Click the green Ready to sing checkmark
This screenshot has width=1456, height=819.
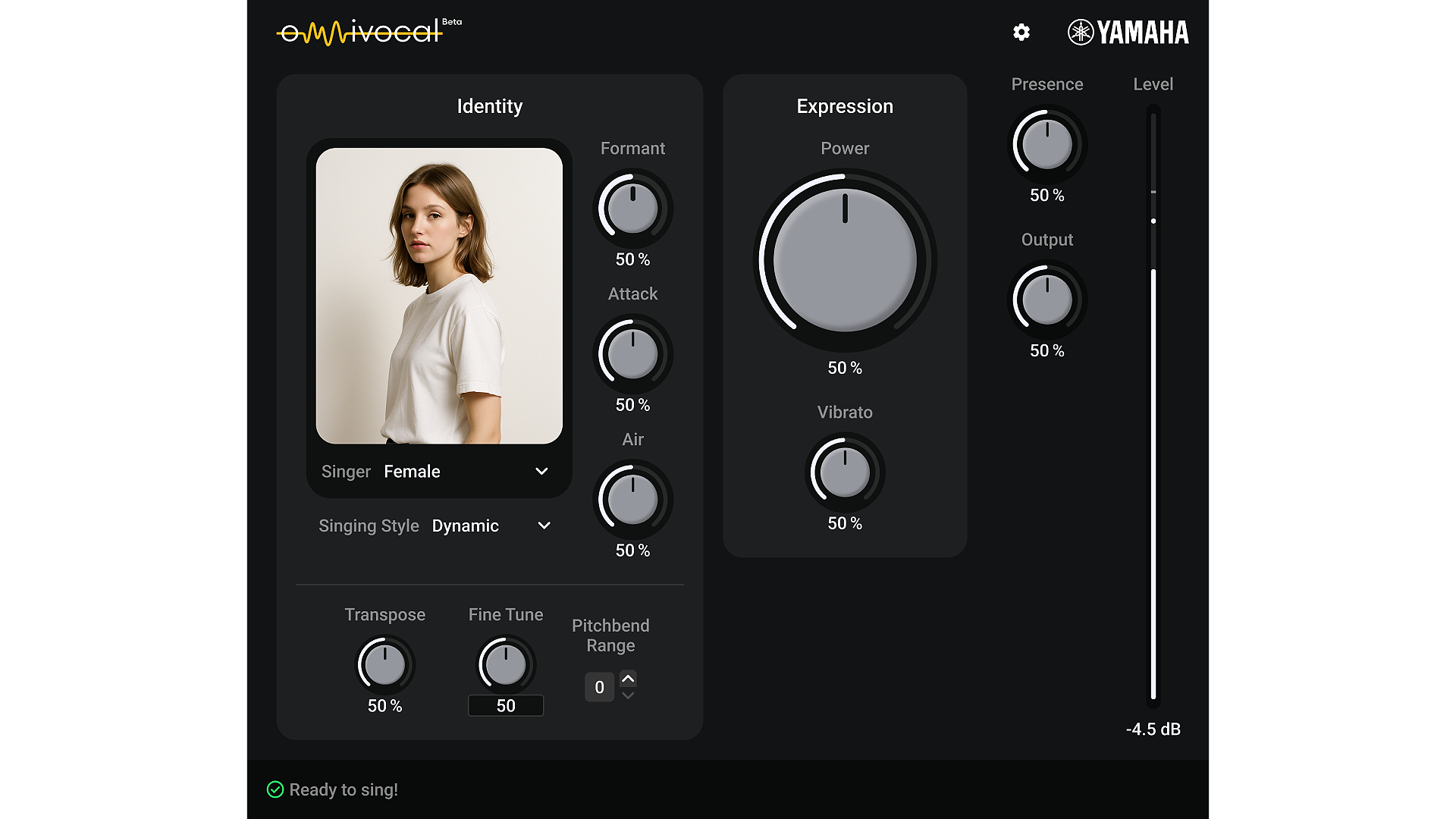click(275, 789)
